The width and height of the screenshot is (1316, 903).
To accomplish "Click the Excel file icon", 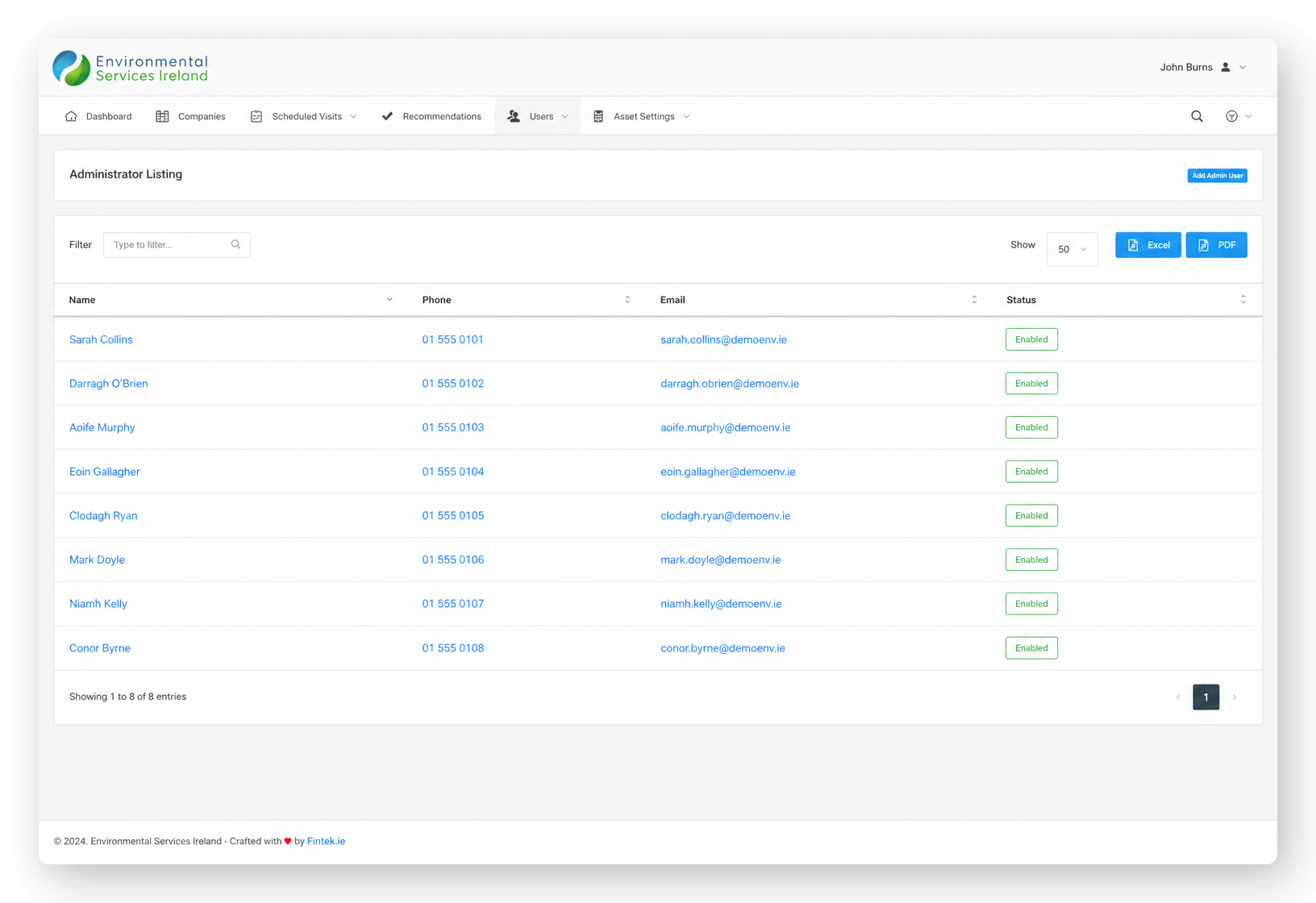I will coord(1133,245).
